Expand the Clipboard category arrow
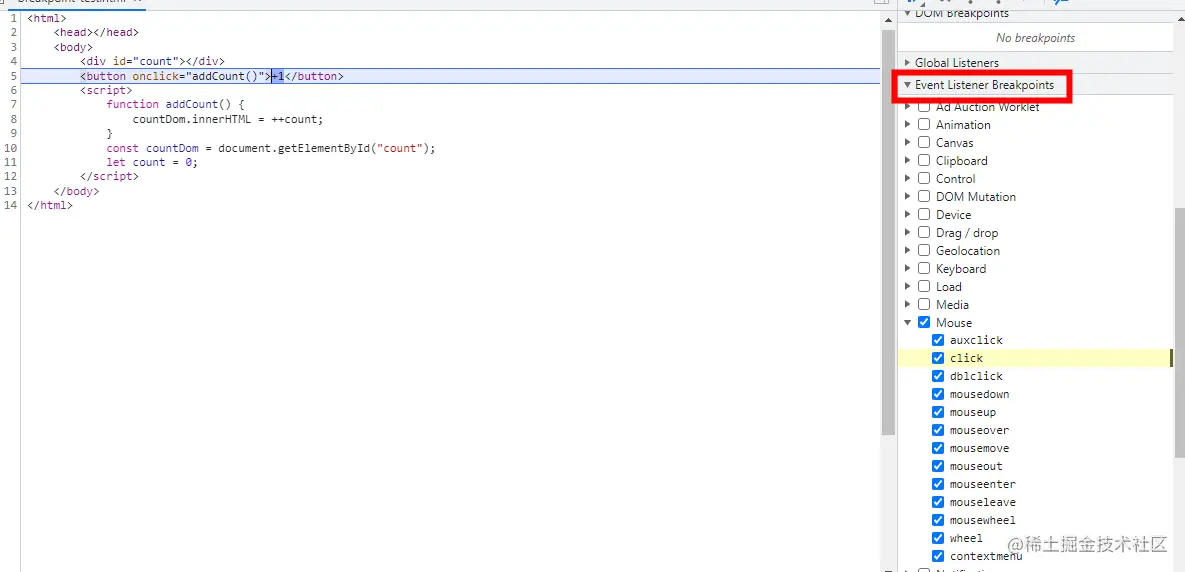The width and height of the screenshot is (1185, 572). point(908,161)
